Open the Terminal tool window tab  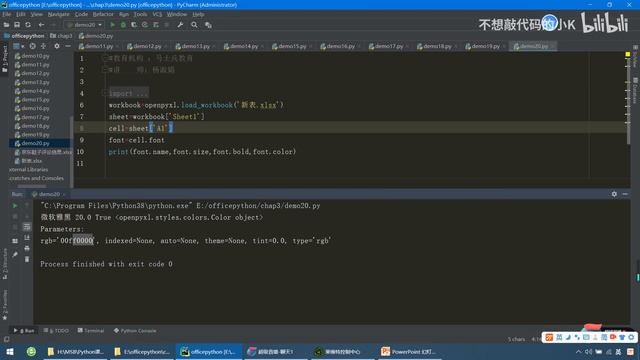coord(91,331)
